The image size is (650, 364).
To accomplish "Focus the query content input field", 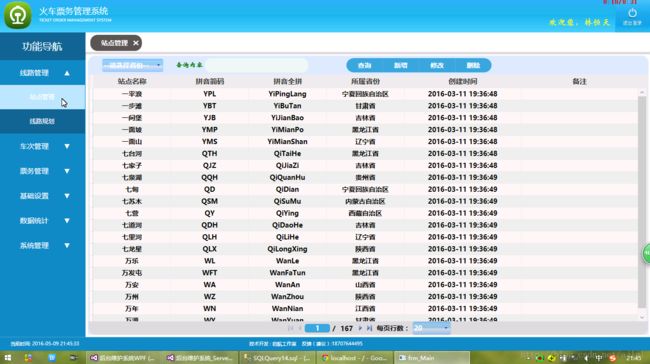I will tap(257, 65).
